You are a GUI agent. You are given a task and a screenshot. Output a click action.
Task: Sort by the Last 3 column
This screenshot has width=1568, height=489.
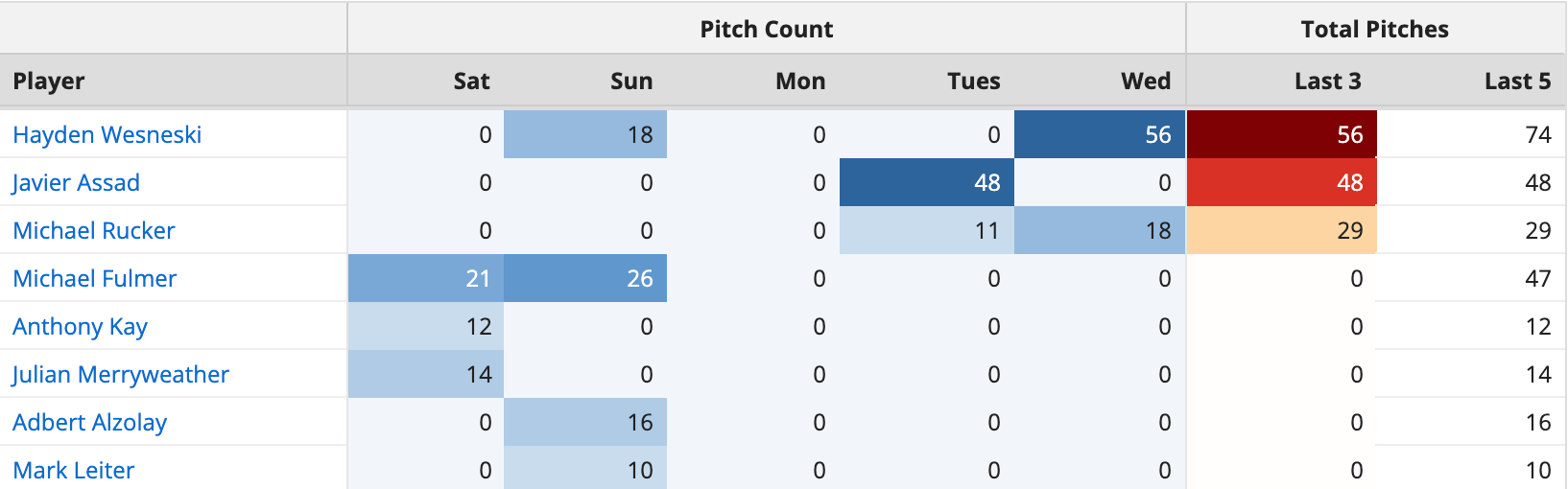click(1327, 81)
